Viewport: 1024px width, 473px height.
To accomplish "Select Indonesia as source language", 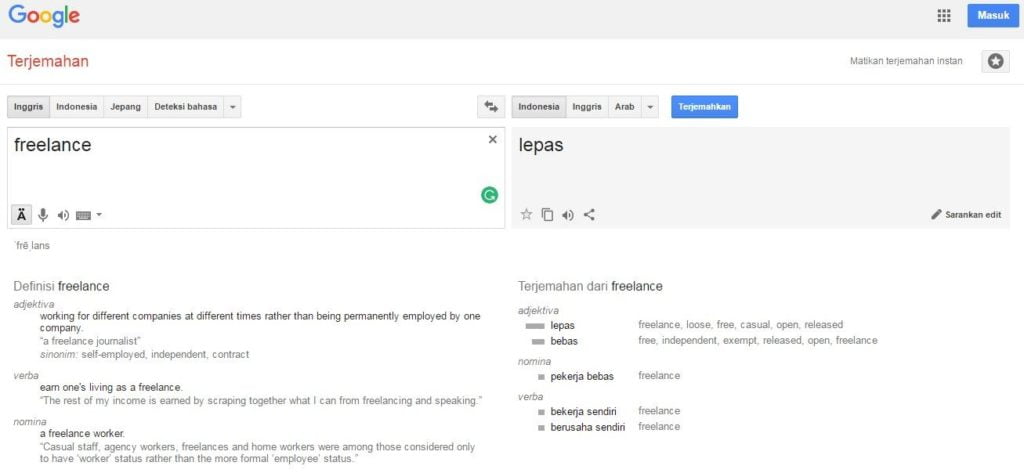I will [x=76, y=107].
